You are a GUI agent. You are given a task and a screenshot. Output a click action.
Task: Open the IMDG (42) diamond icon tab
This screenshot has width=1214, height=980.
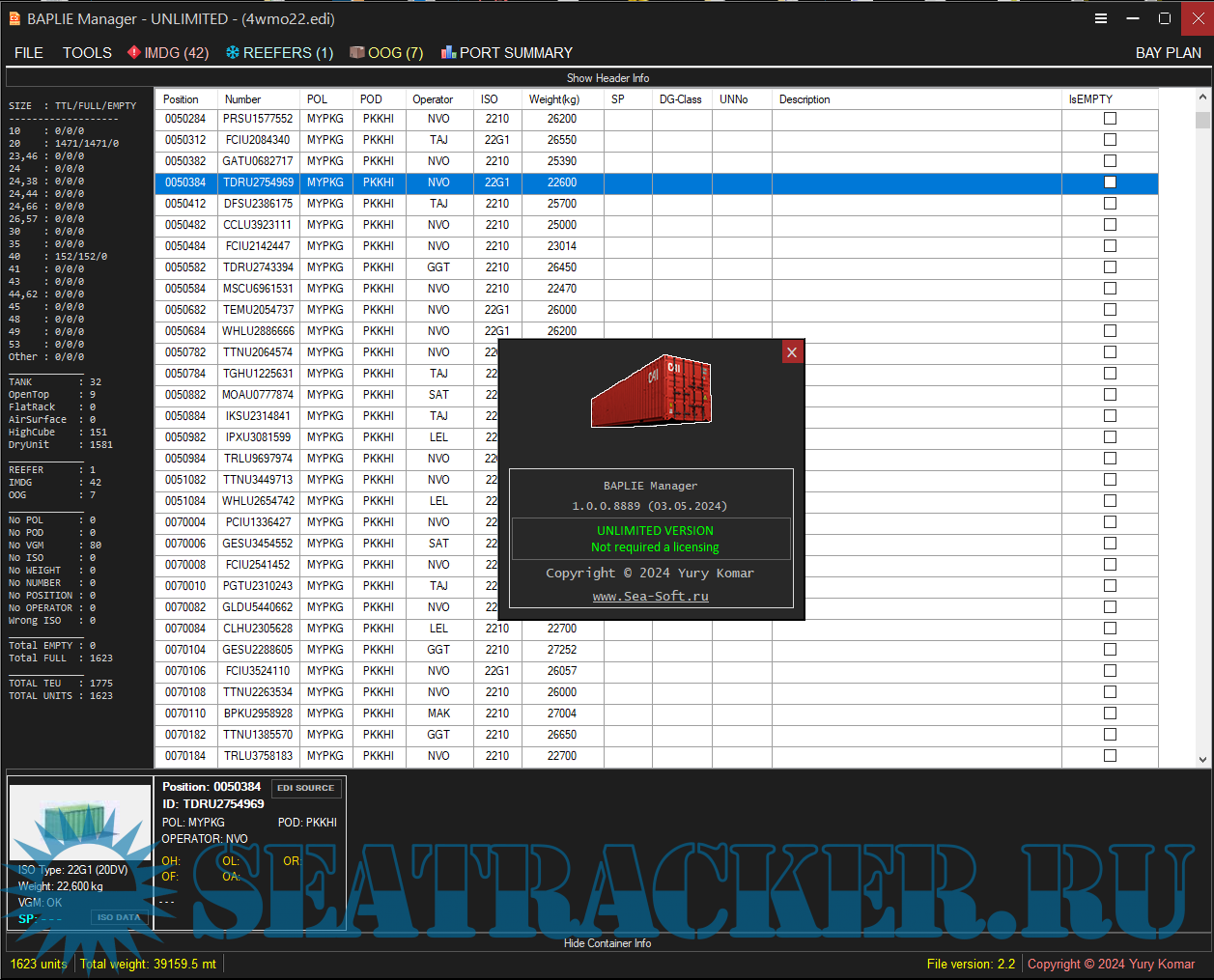tap(134, 52)
